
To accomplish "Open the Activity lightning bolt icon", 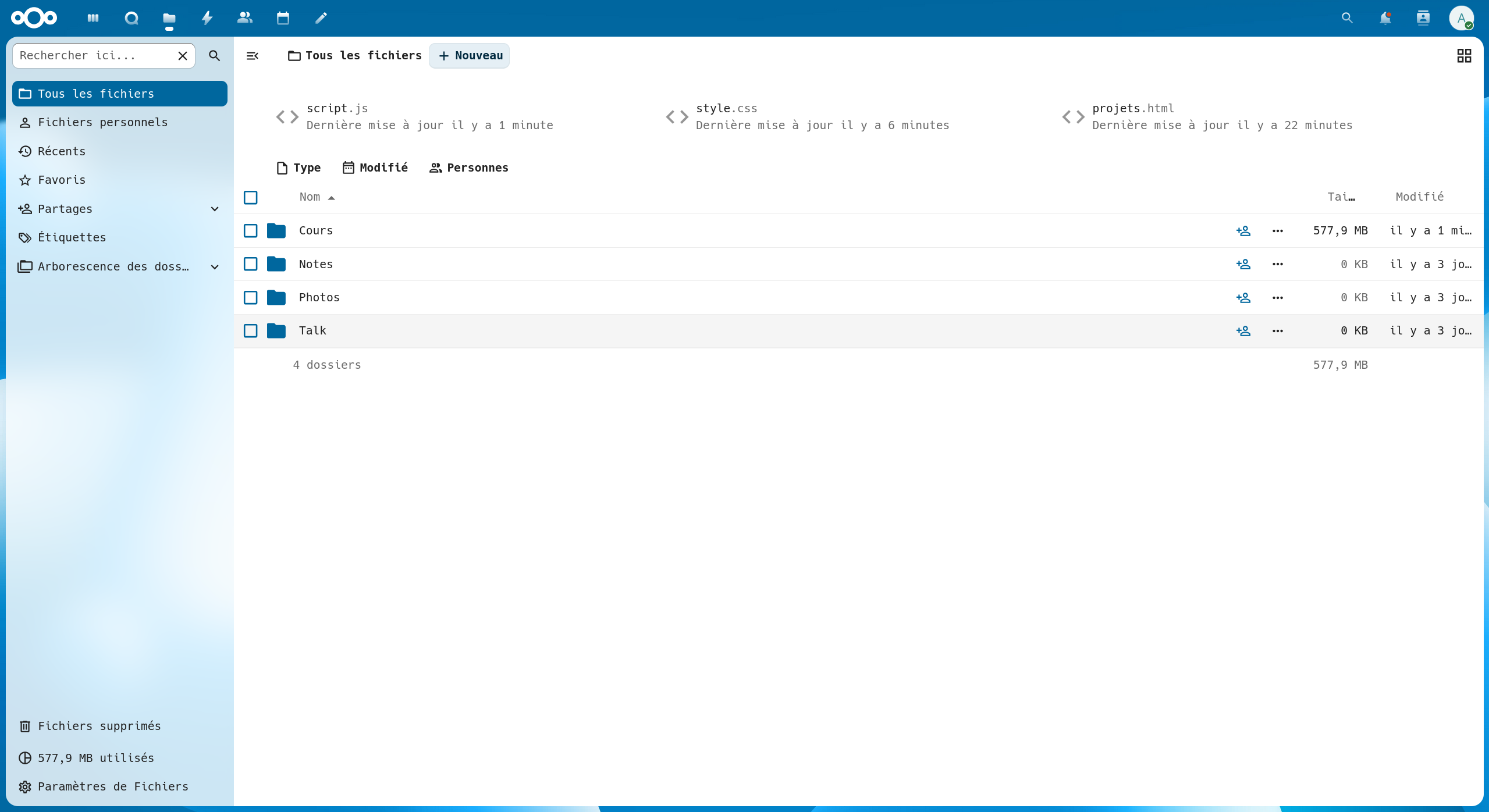I will point(207,18).
